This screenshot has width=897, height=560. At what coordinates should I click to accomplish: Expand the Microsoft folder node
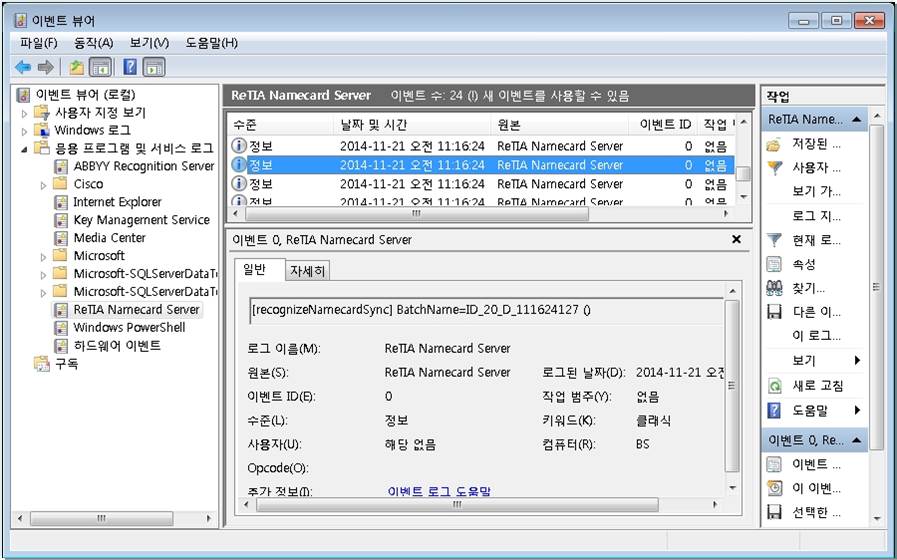(x=43, y=256)
